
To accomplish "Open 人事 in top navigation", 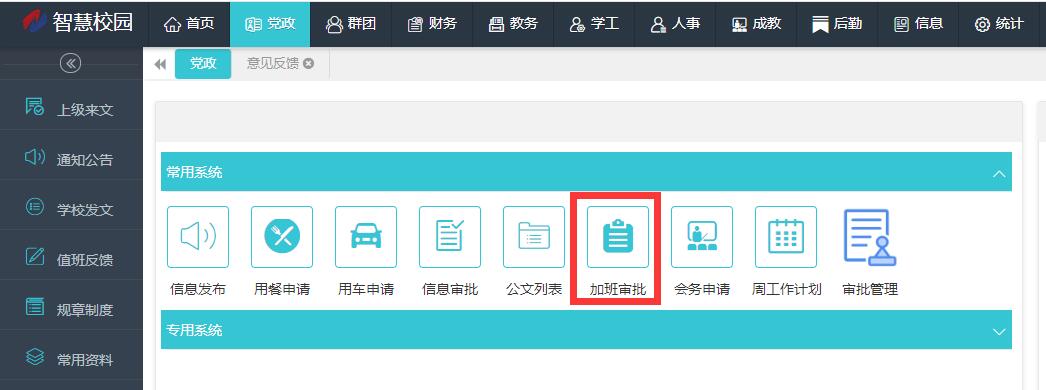I will pyautogui.click(x=675, y=24).
